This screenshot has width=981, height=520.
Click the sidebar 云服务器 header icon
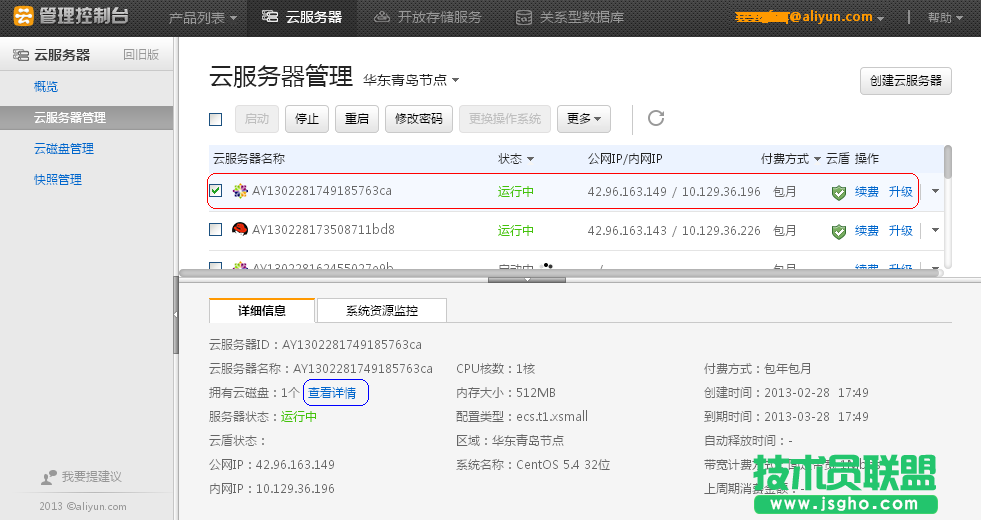tap(21, 55)
